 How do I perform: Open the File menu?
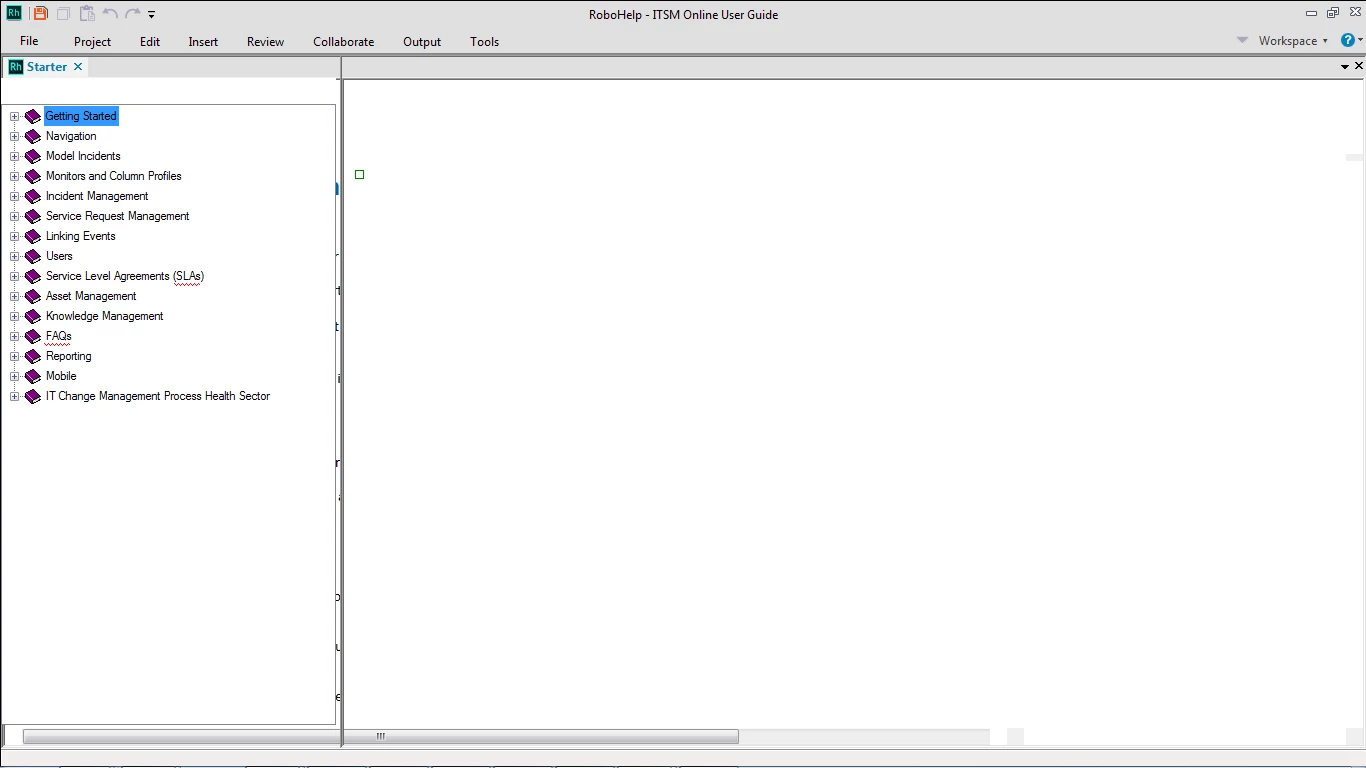pos(29,41)
